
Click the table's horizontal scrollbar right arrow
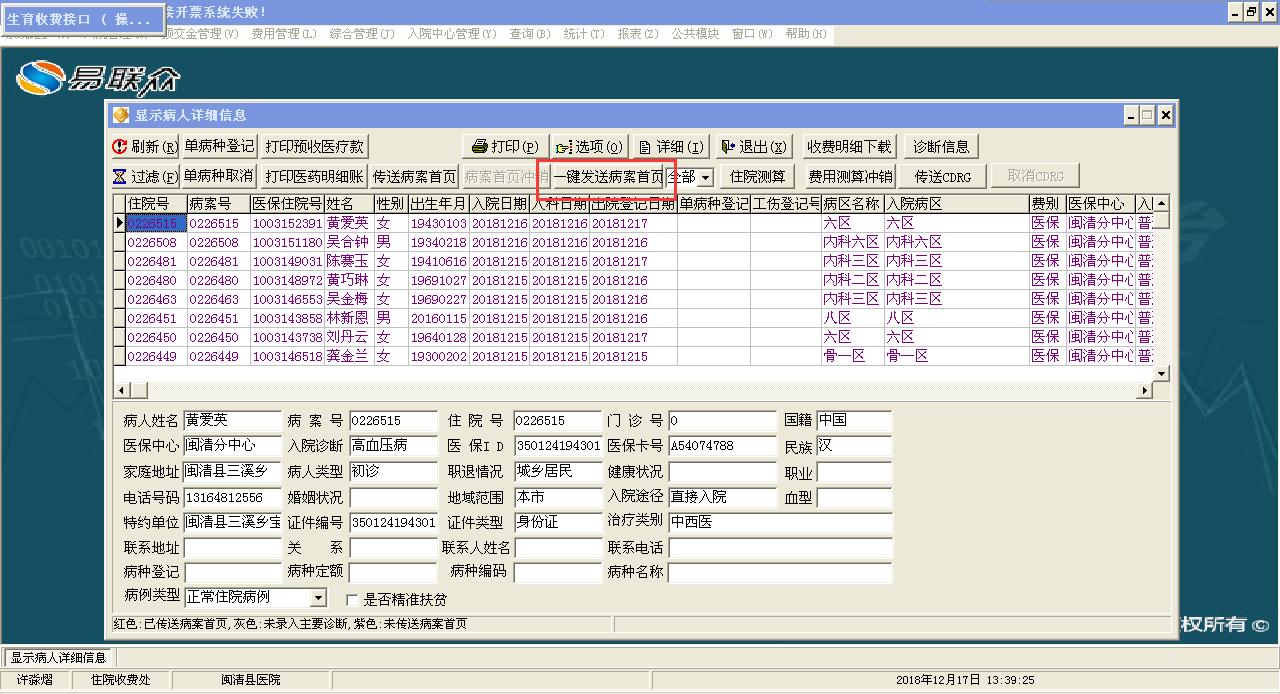1146,390
